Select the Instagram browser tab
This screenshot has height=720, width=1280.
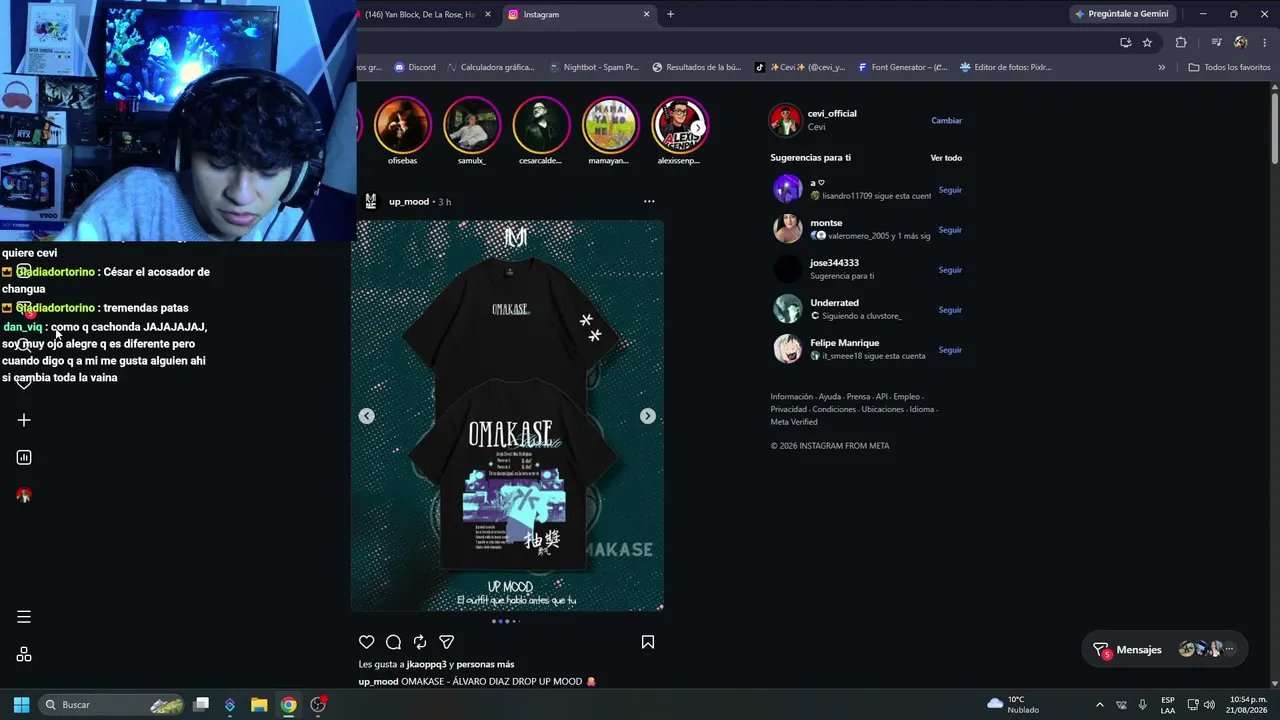pos(578,14)
